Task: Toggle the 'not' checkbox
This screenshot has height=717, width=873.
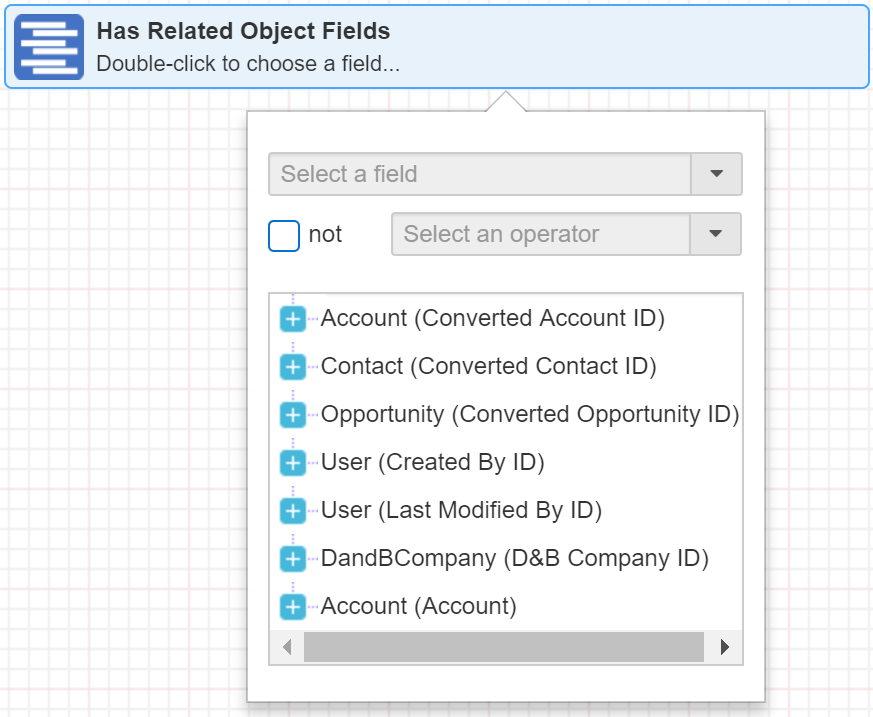Action: [284, 235]
